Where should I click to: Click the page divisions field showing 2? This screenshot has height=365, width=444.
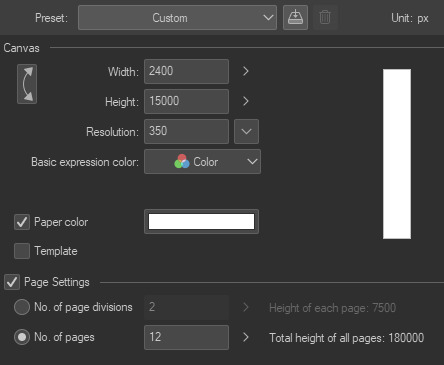pos(186,307)
